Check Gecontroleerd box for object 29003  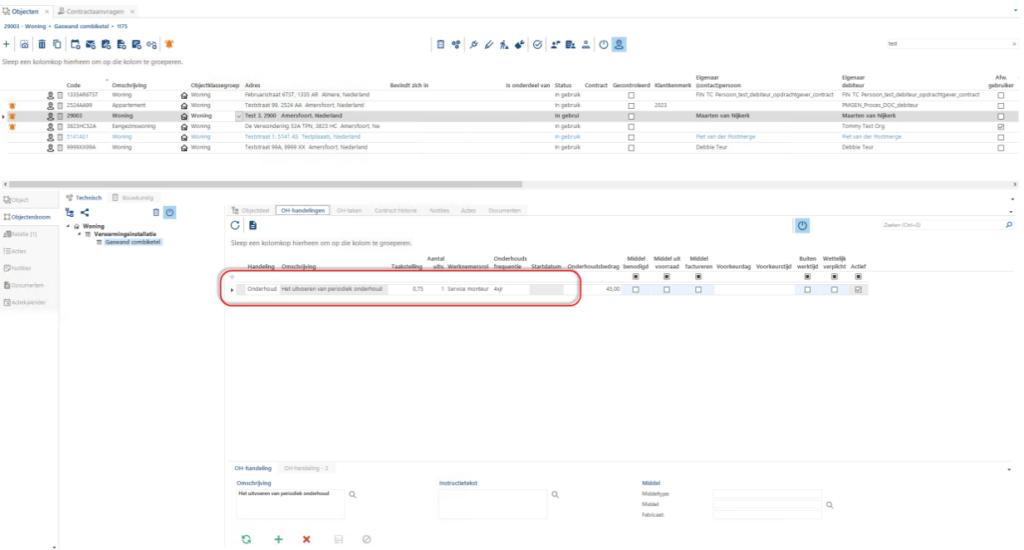pyautogui.click(x=631, y=116)
